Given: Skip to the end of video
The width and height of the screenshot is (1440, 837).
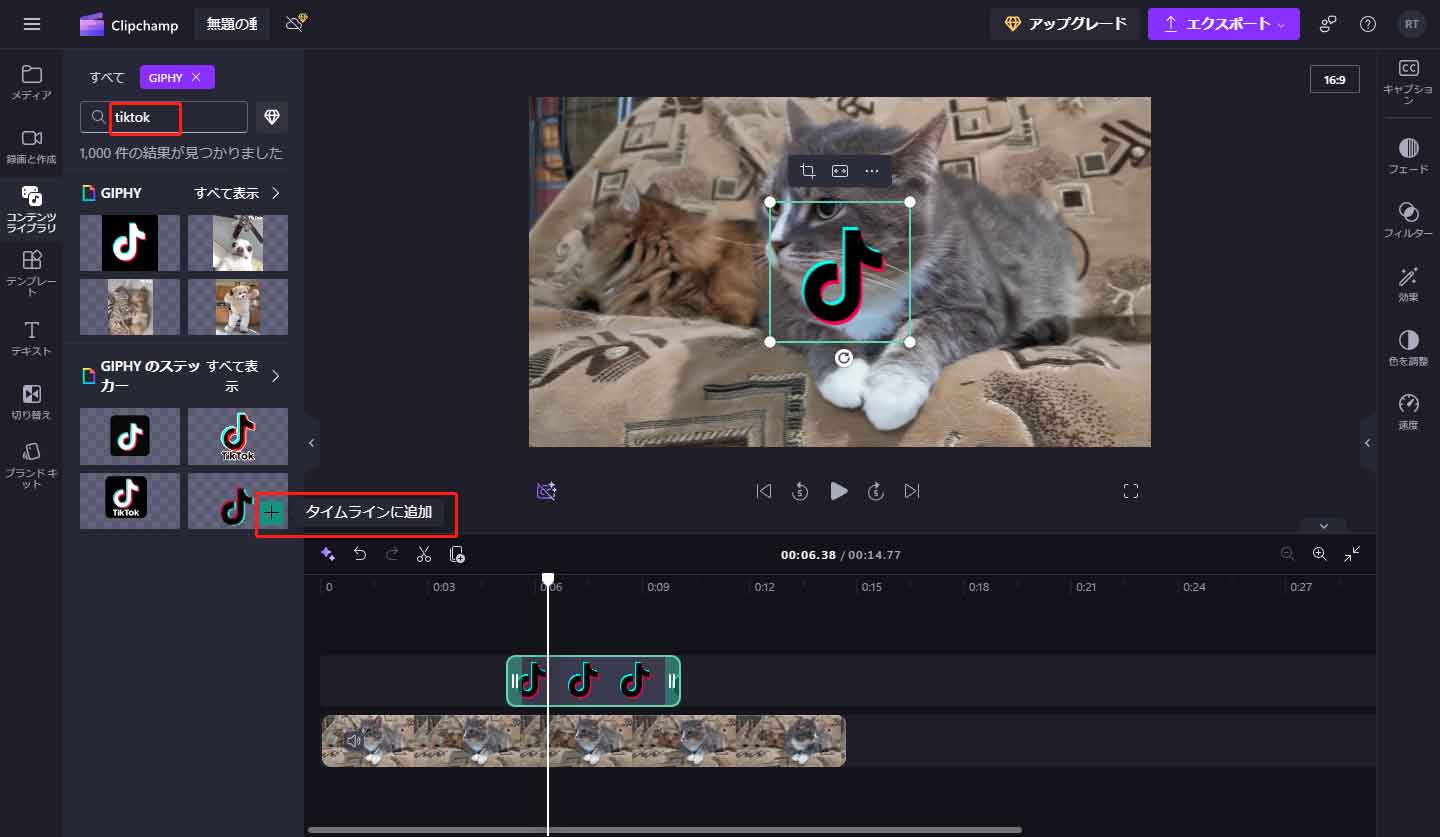Looking at the screenshot, I should tap(912, 491).
